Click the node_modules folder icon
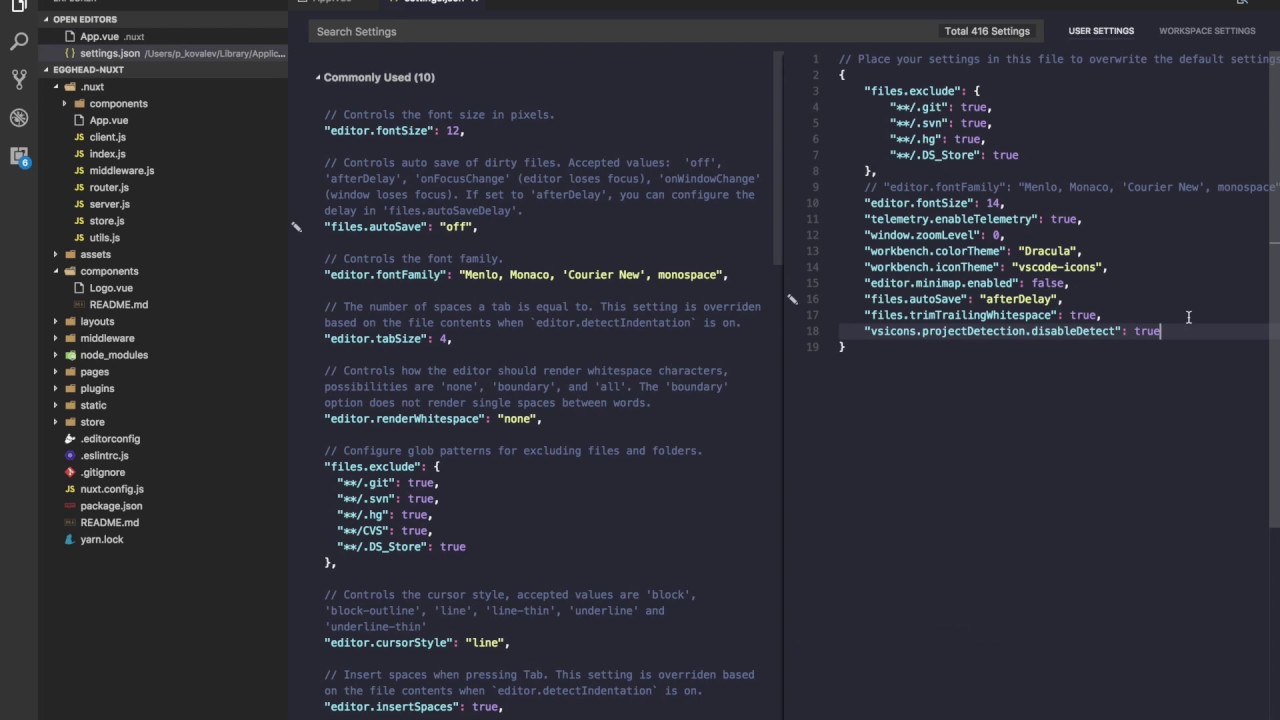This screenshot has width=1280, height=720. [x=70, y=355]
